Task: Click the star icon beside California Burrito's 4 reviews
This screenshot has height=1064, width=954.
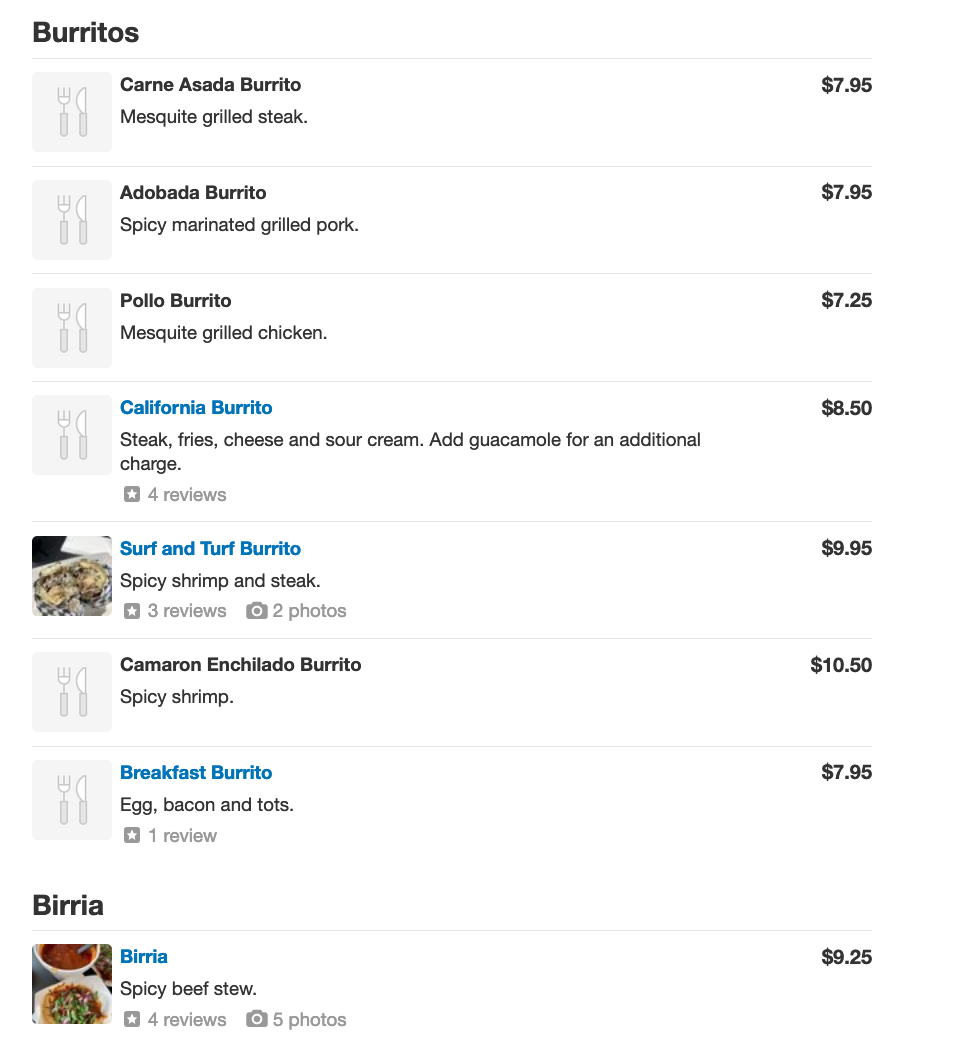Action: 132,495
